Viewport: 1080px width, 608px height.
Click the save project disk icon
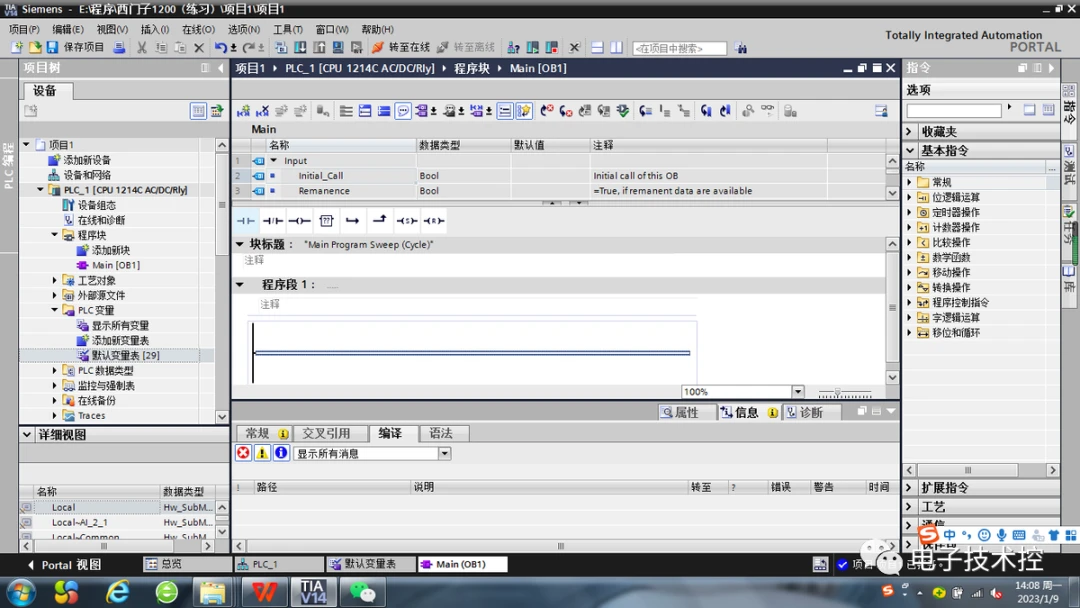click(52, 48)
